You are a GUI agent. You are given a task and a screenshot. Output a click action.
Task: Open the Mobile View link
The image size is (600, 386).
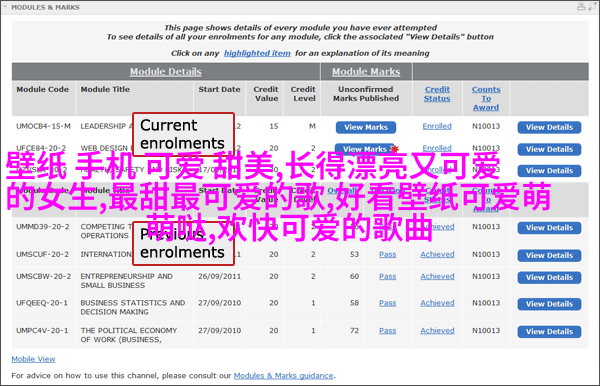(x=33, y=359)
